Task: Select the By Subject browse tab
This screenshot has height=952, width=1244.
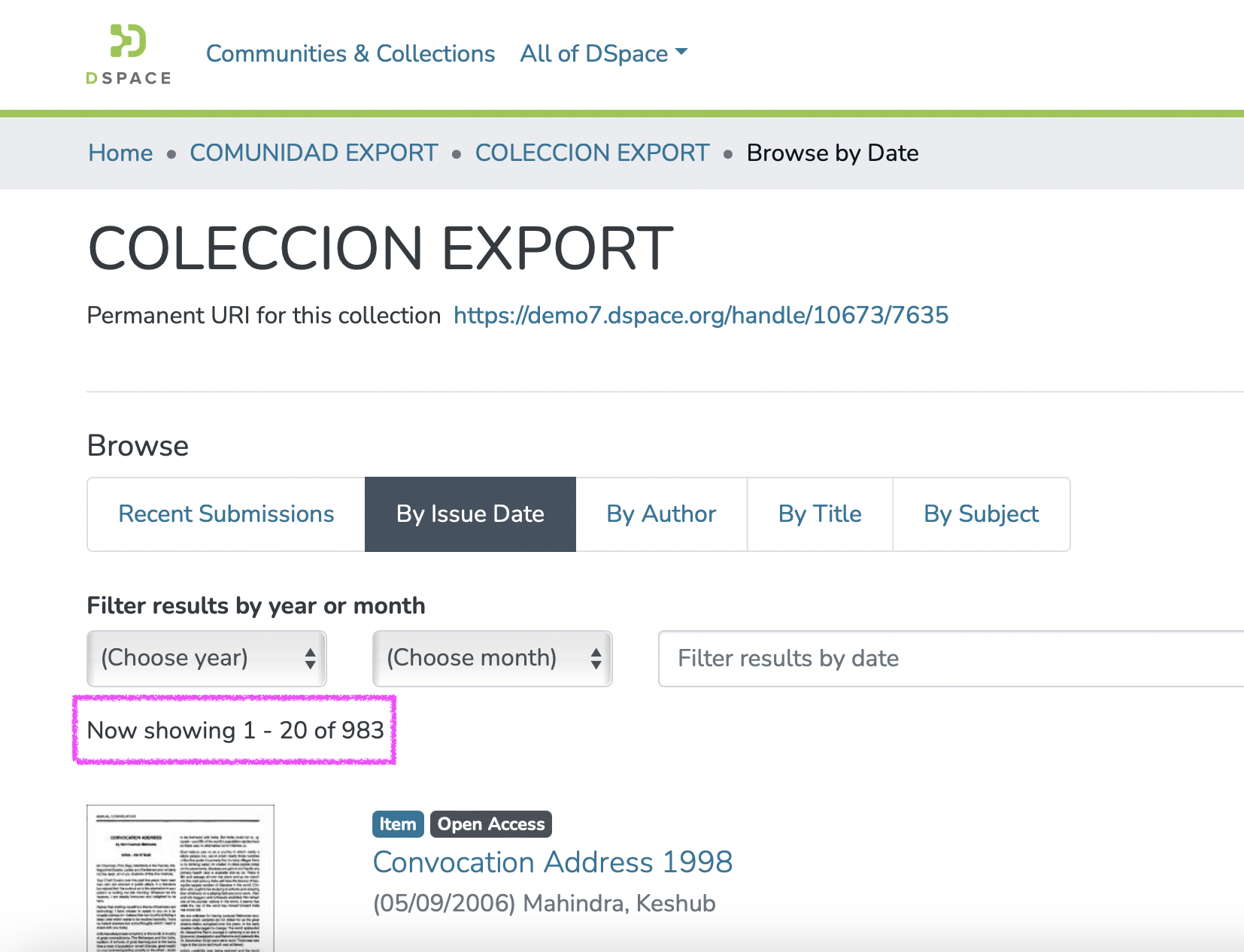Action: (x=981, y=514)
